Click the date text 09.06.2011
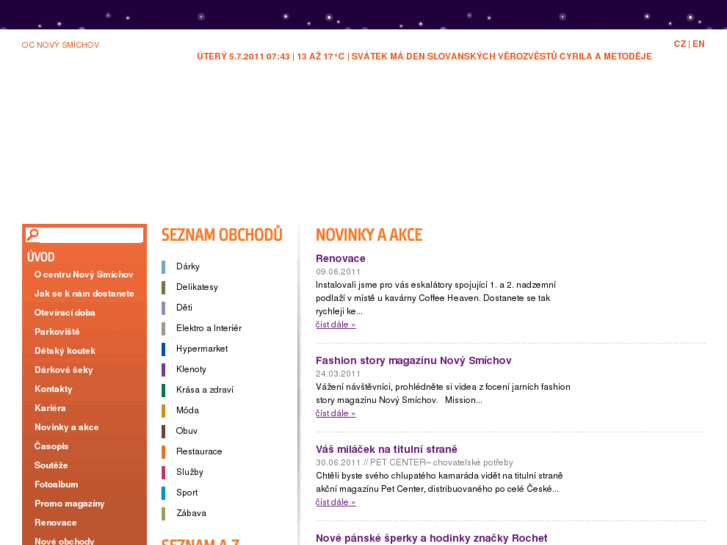Viewport: 727px width, 545px height. click(338, 272)
